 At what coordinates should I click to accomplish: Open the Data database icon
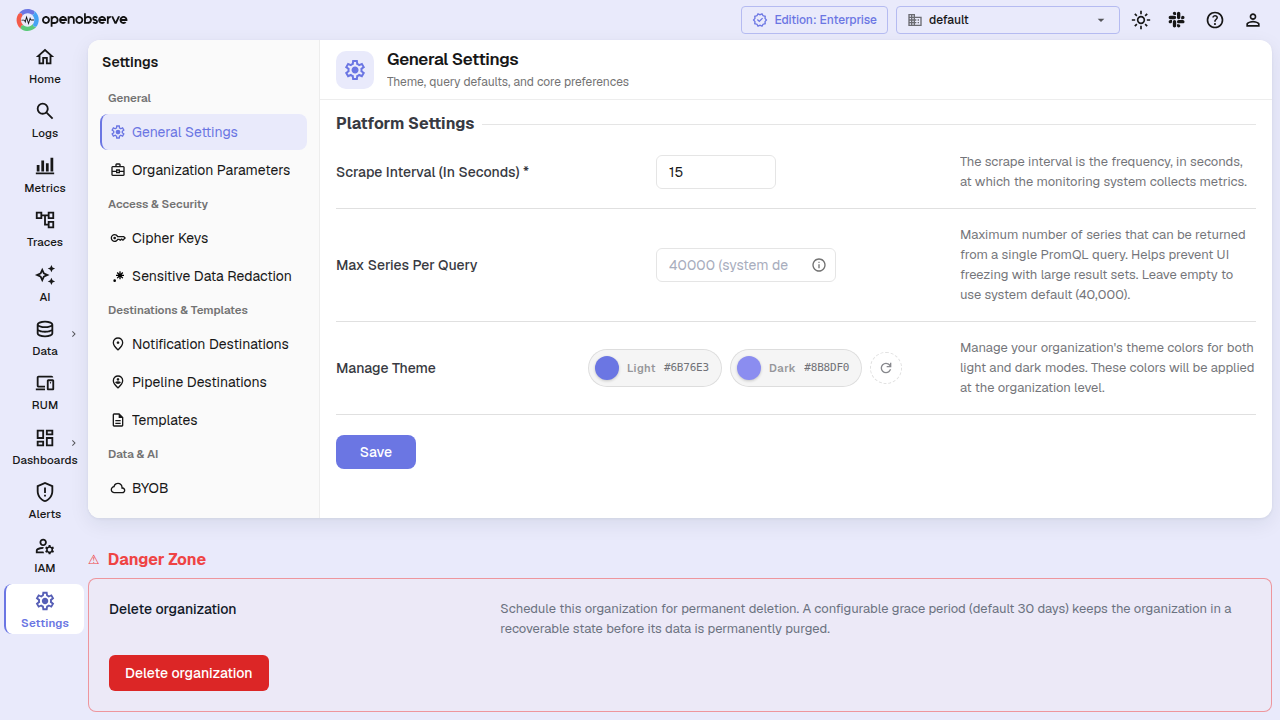pos(45,329)
